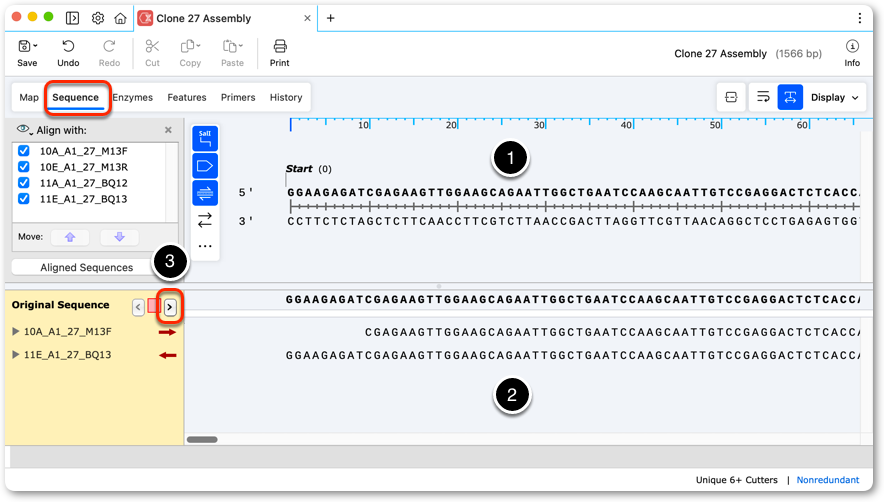This screenshot has height=502, width=884.
Task: Expand the 10A_A1_27_M13F aligned row
Action: coord(16,332)
